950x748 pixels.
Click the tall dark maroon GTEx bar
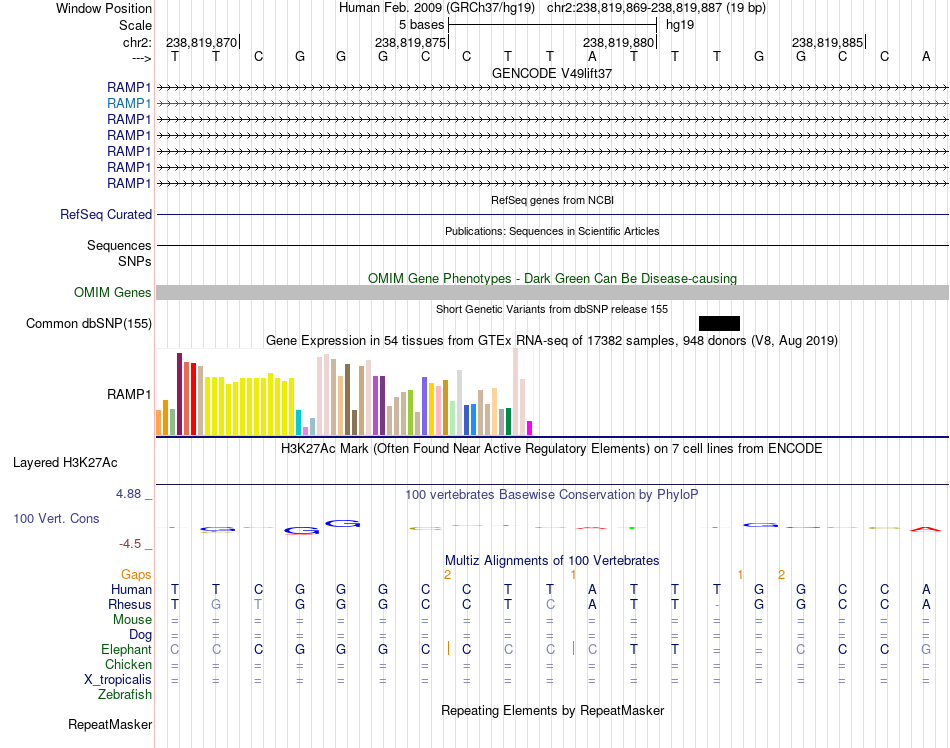click(x=179, y=394)
